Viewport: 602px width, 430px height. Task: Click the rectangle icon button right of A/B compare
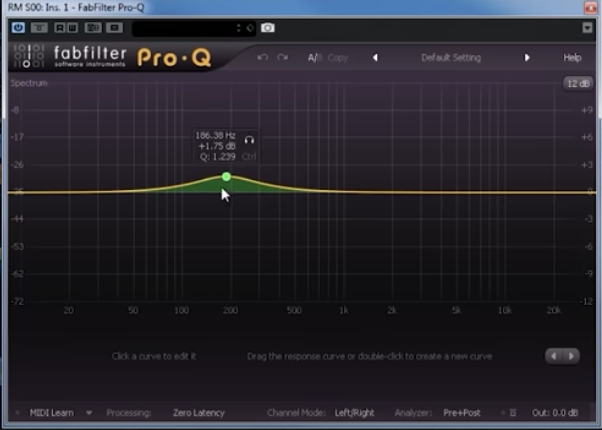[114, 28]
